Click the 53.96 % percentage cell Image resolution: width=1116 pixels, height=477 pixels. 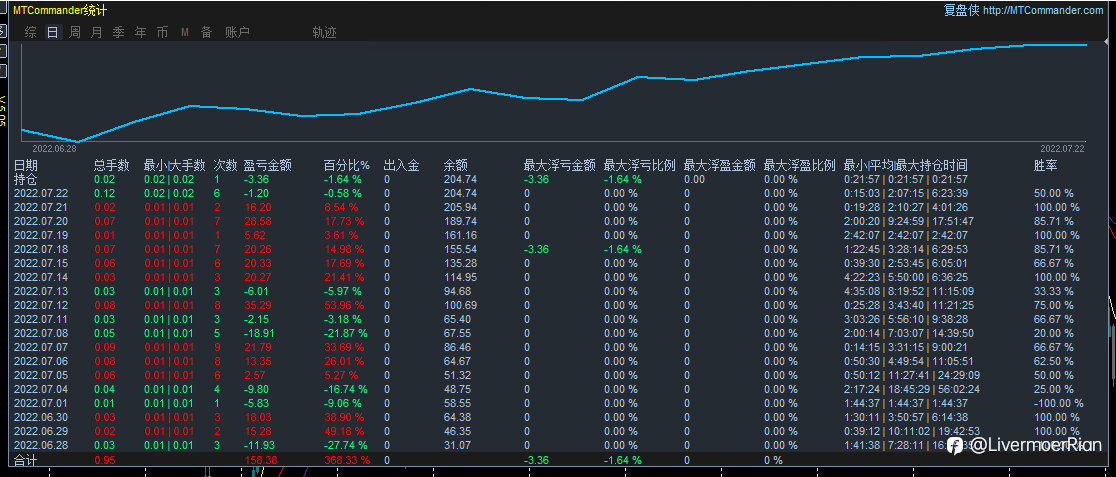pyautogui.click(x=344, y=305)
